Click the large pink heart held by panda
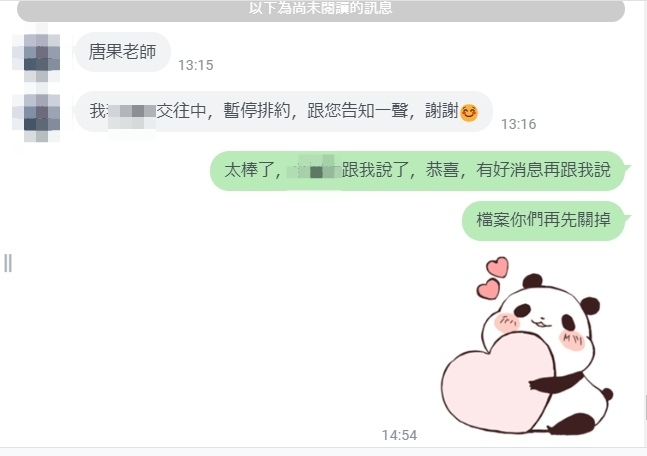 click(x=498, y=382)
